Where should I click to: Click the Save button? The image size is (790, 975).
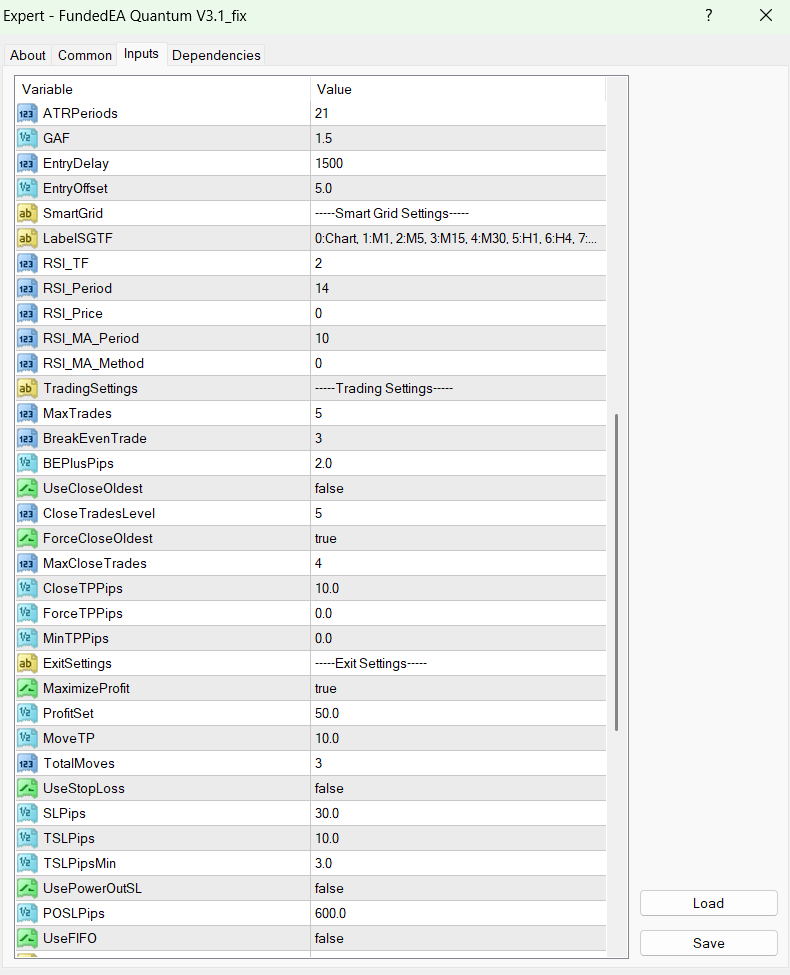[x=709, y=943]
